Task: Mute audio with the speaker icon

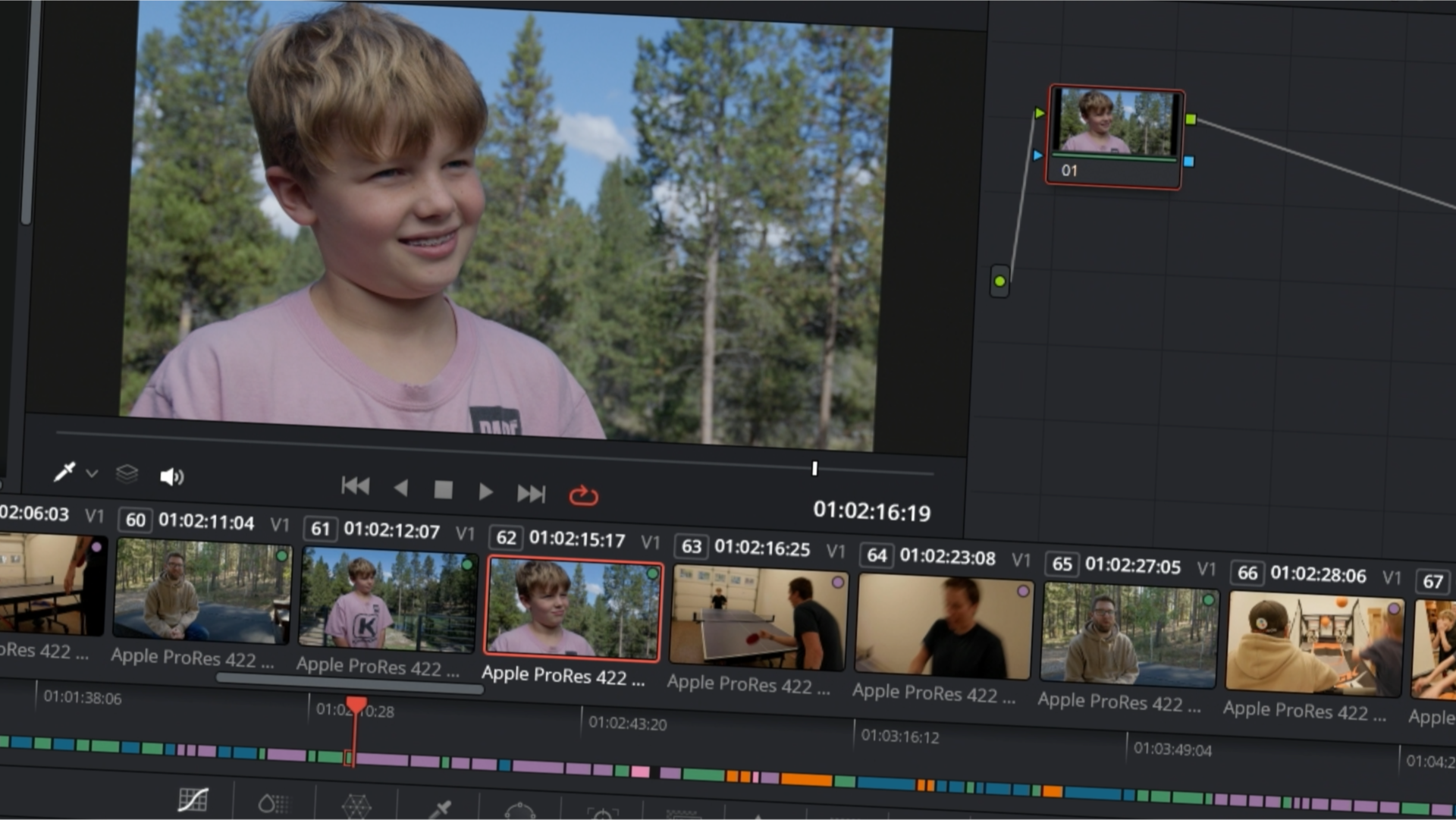Action: (171, 476)
